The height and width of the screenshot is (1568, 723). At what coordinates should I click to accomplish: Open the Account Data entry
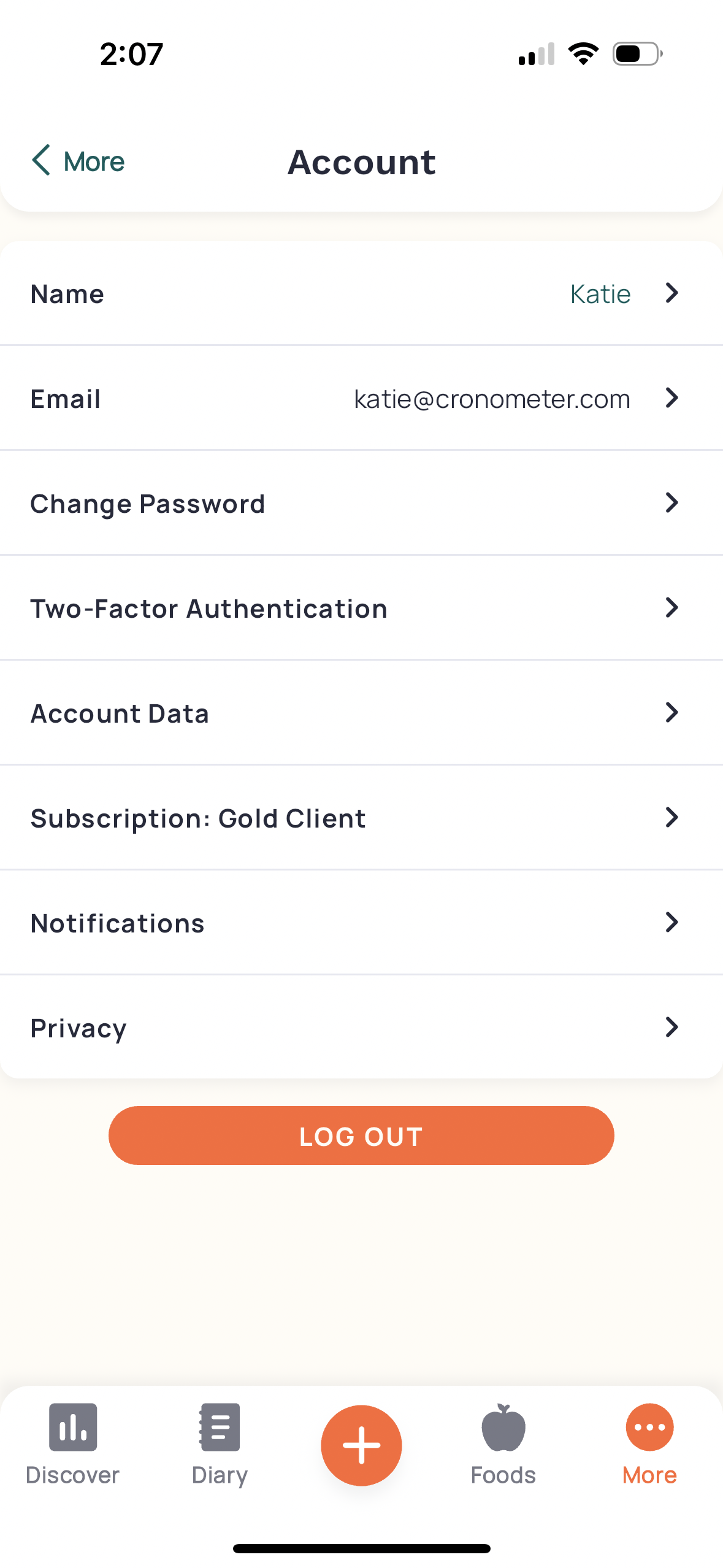[x=120, y=713]
